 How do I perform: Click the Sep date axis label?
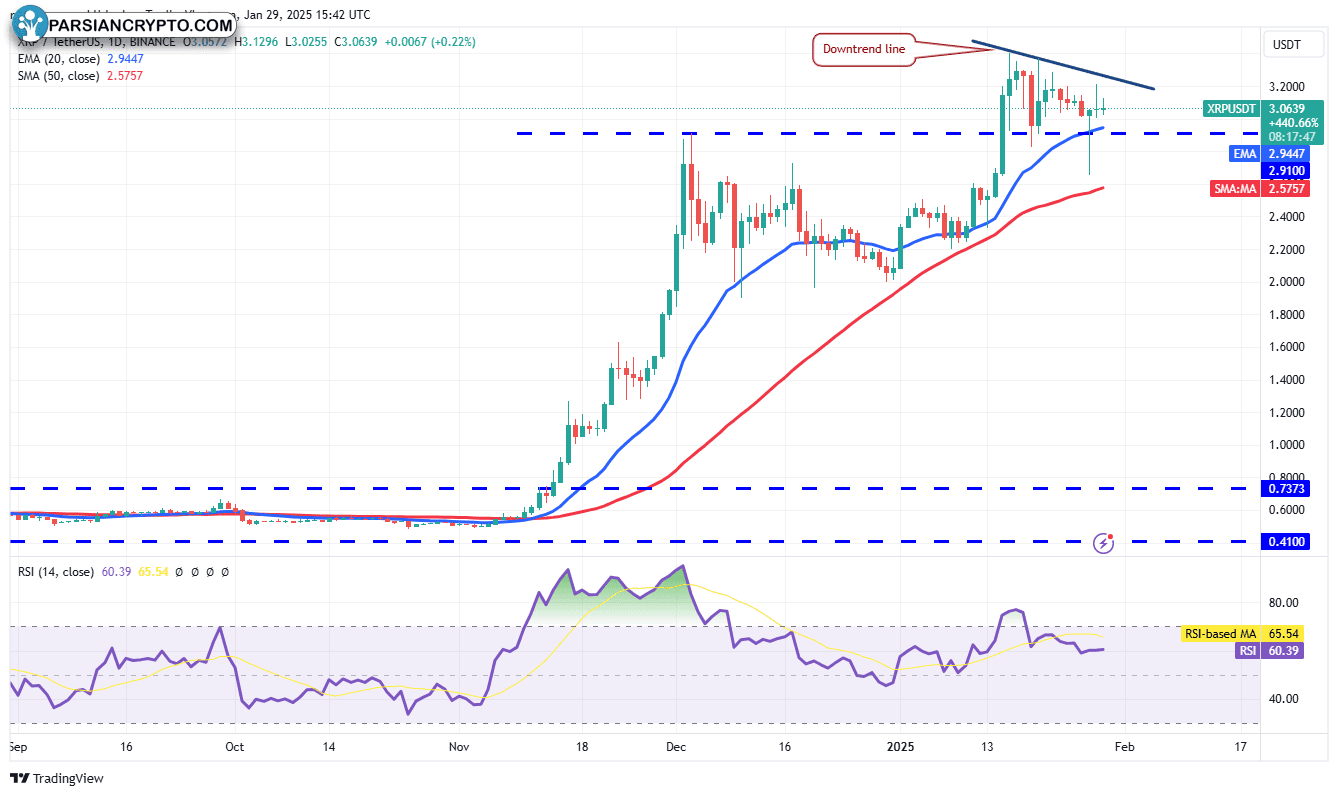(x=18, y=746)
